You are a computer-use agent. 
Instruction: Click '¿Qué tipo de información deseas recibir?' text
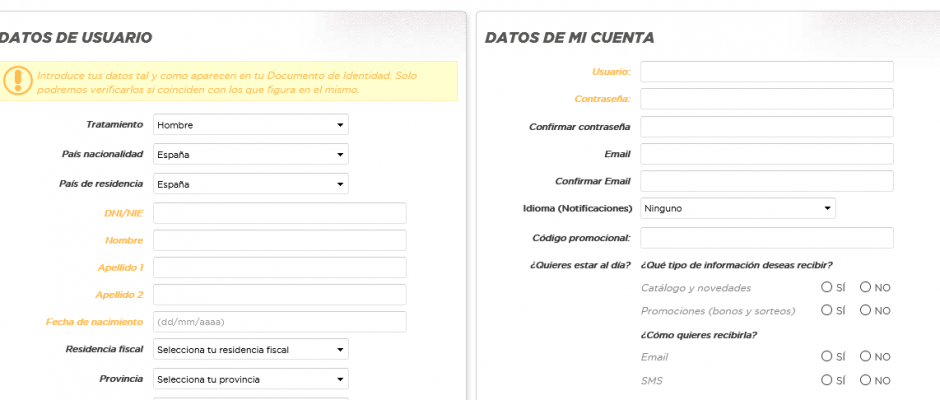(x=737, y=265)
